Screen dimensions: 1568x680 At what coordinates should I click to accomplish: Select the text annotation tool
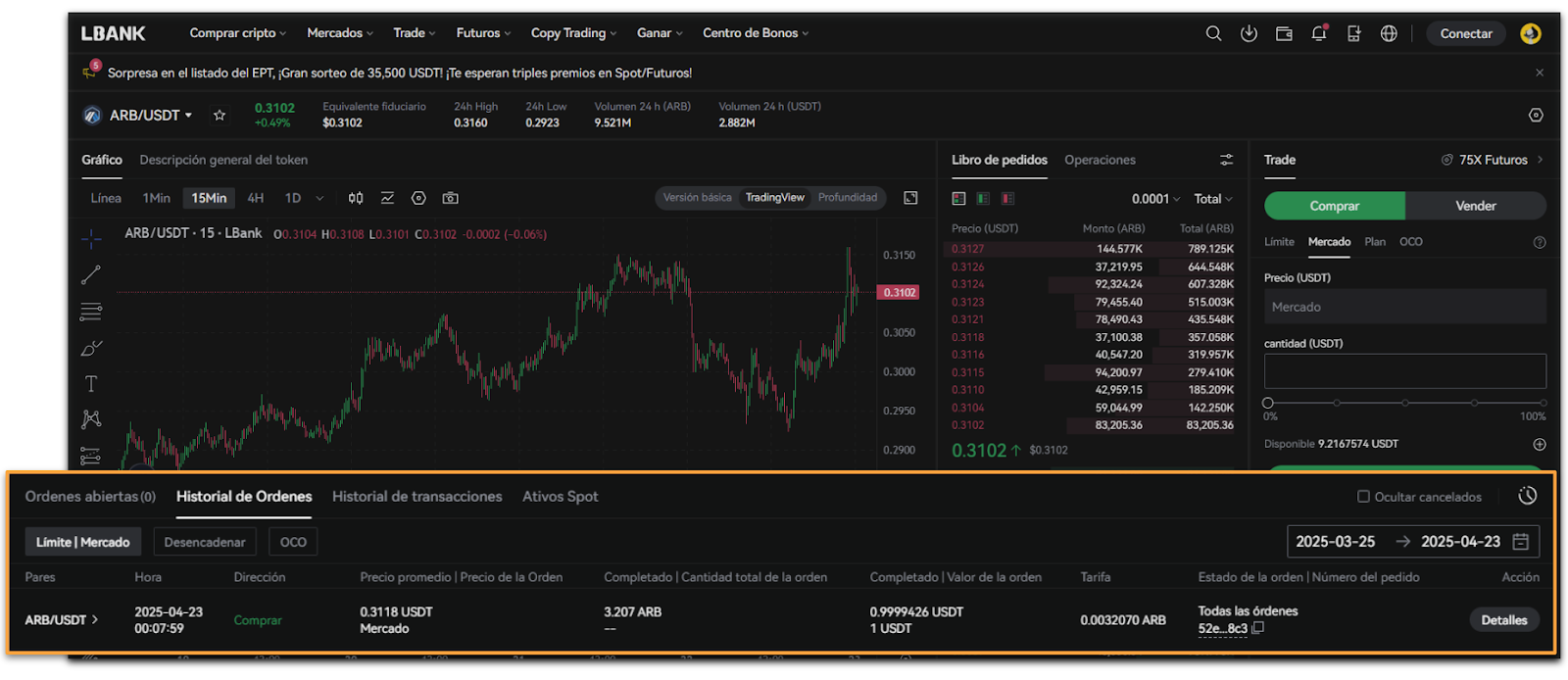pyautogui.click(x=91, y=384)
